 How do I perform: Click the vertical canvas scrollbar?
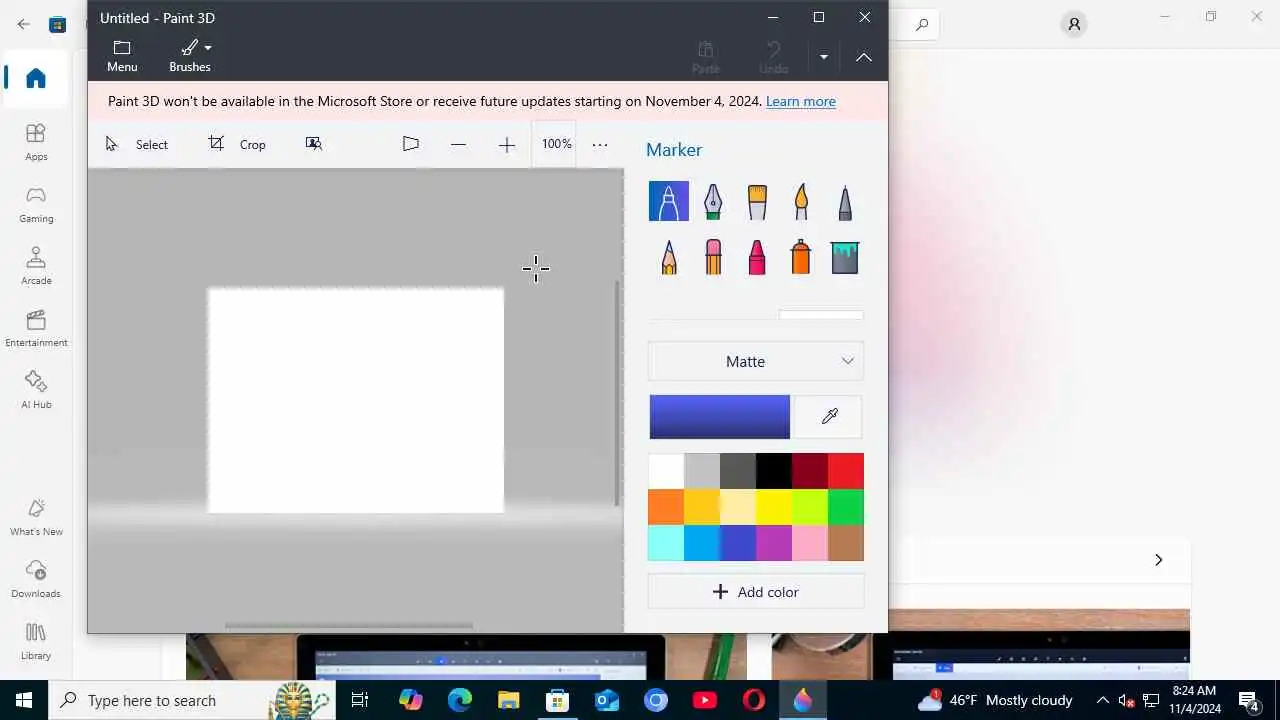tap(617, 392)
